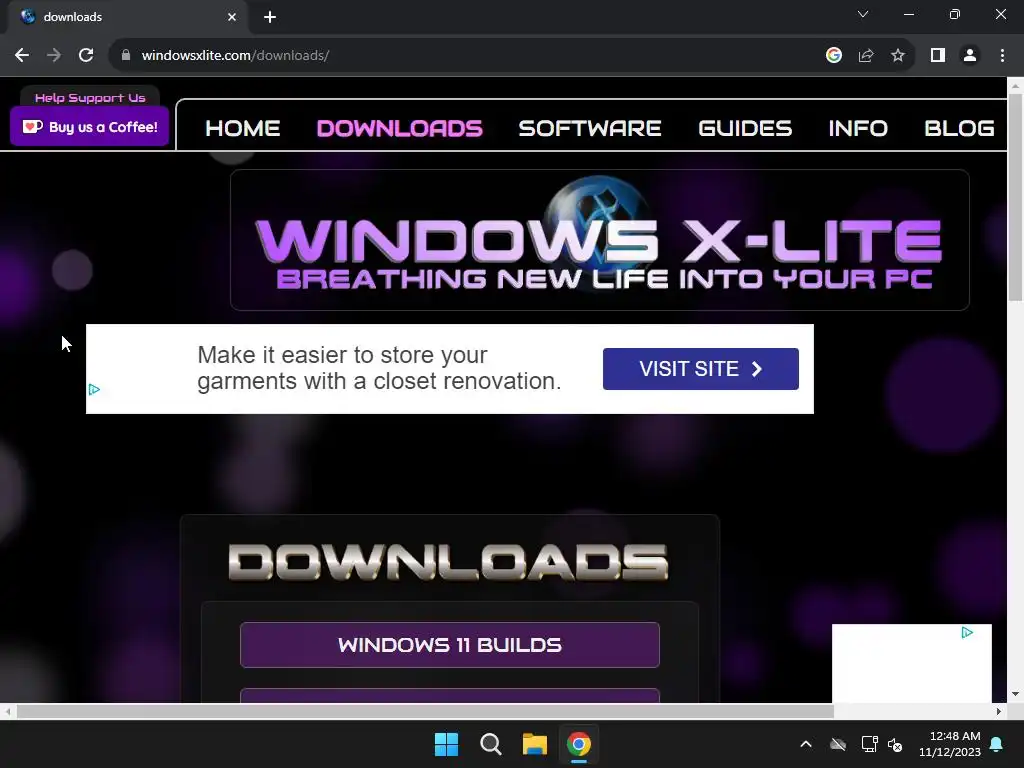Click the scroll right arrow
Viewport: 1024px width, 768px height.
pos(999,711)
